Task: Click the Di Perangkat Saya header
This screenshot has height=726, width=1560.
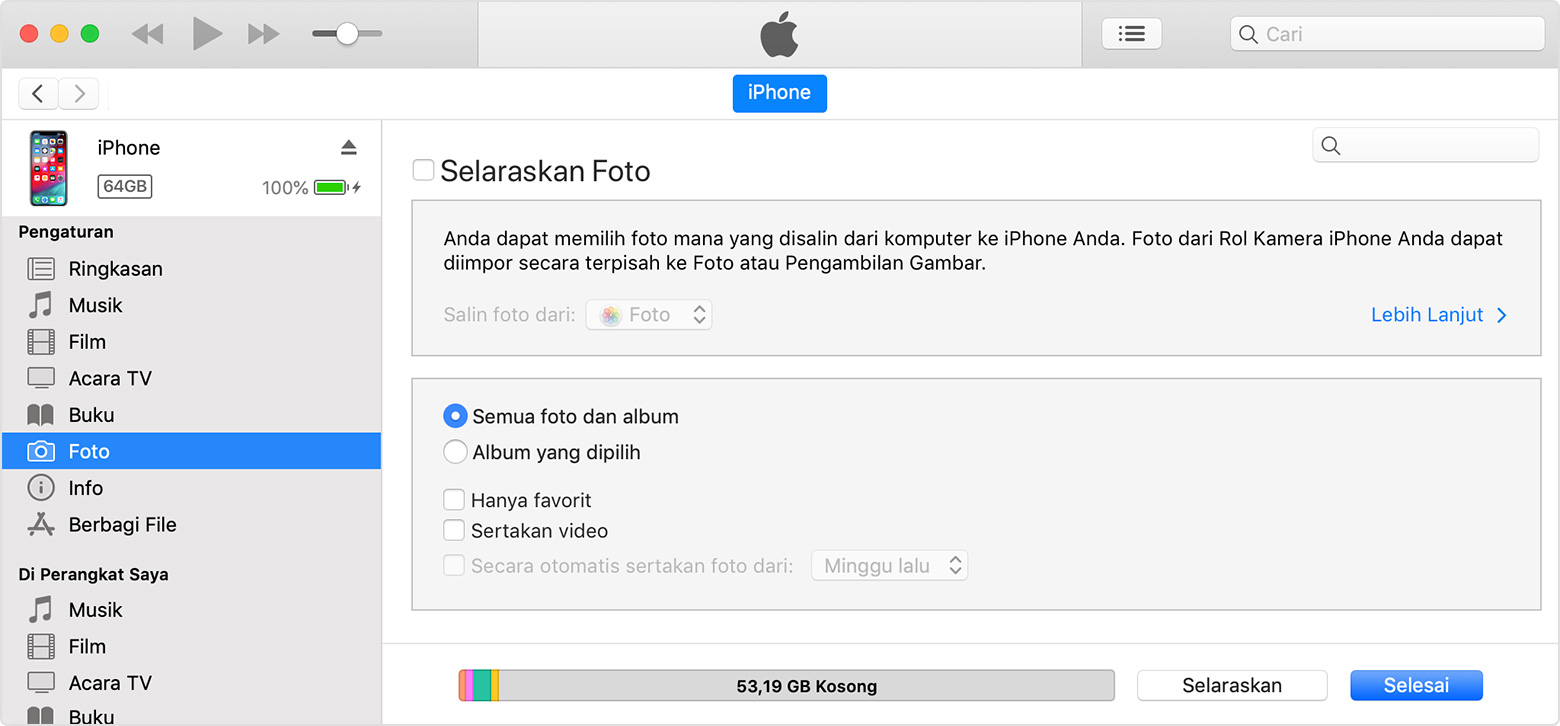Action: pos(94,575)
